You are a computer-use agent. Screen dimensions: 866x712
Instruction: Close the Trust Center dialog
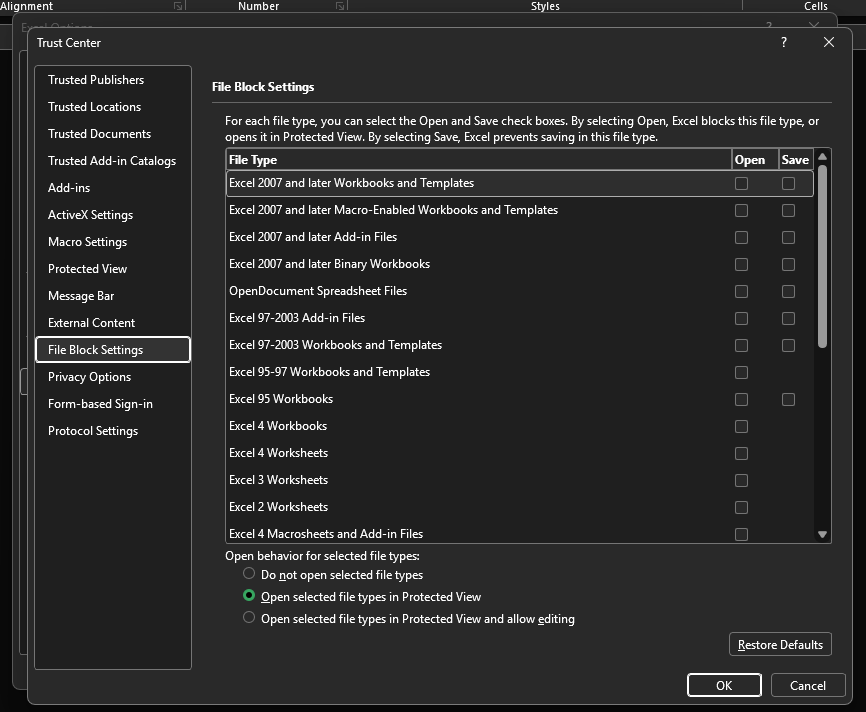[x=828, y=43]
